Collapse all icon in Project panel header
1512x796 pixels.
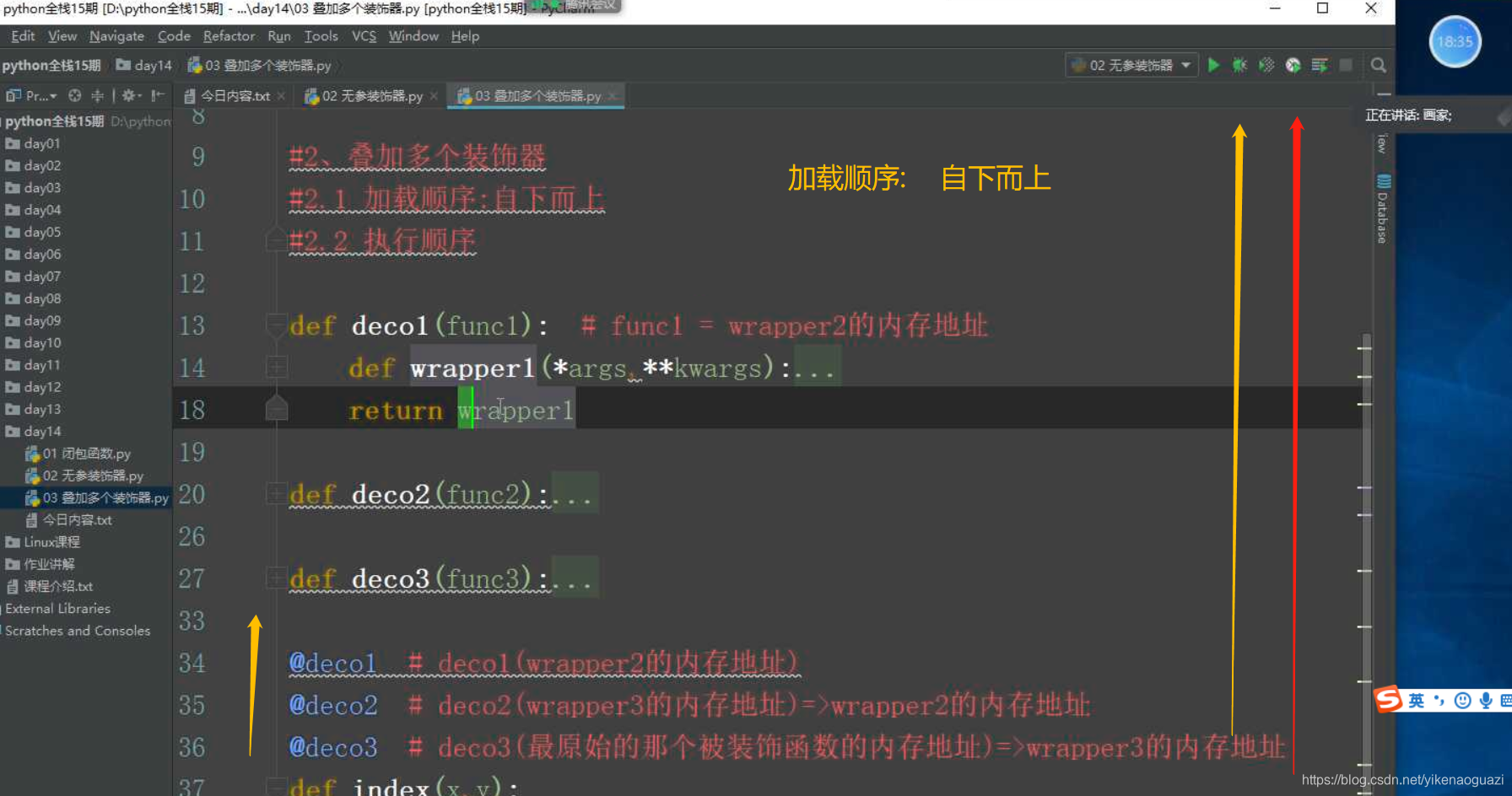(x=98, y=95)
